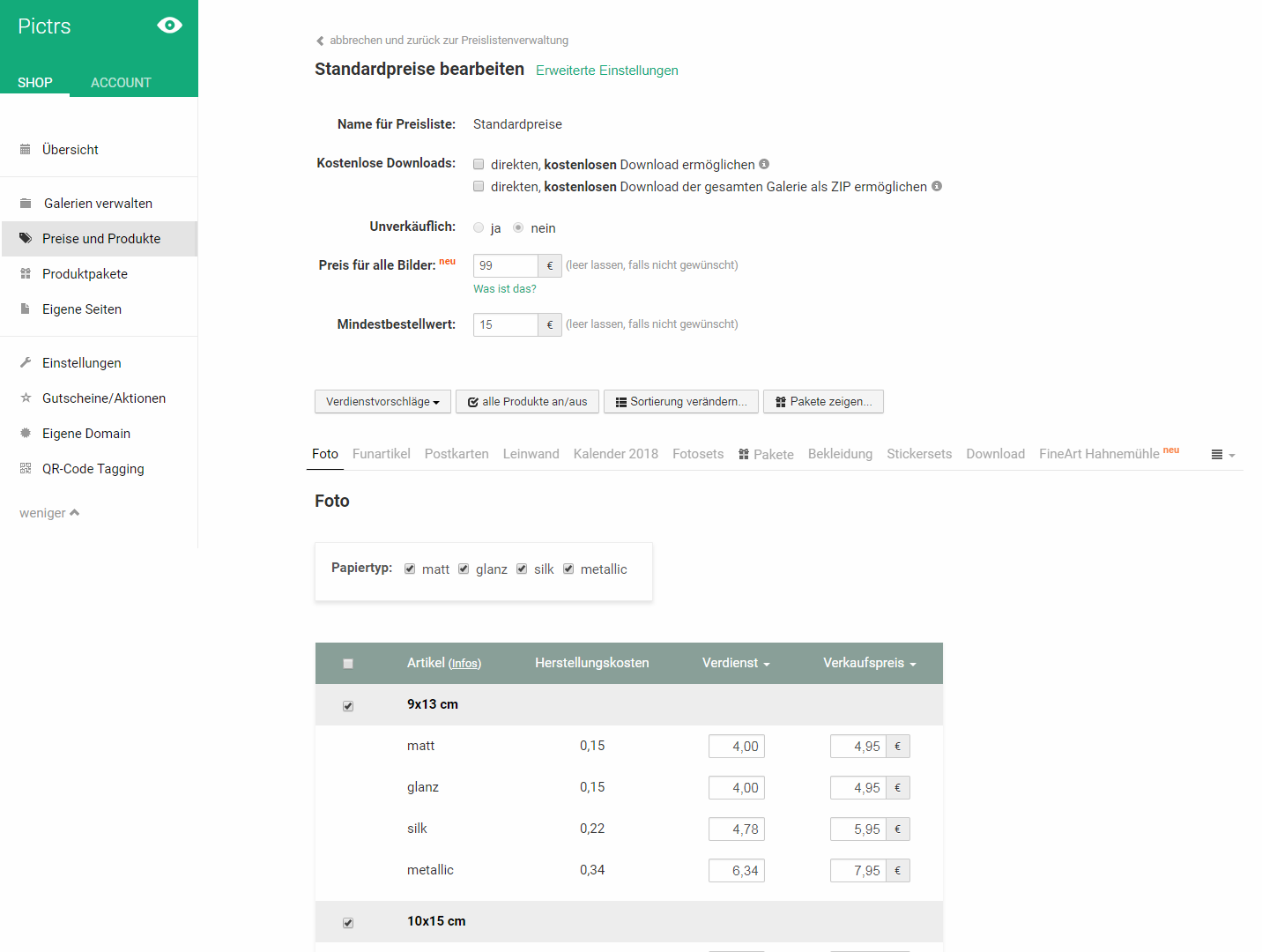Click the Galerien verwalten folder icon
This screenshot has width=1262, height=952.
point(26,204)
